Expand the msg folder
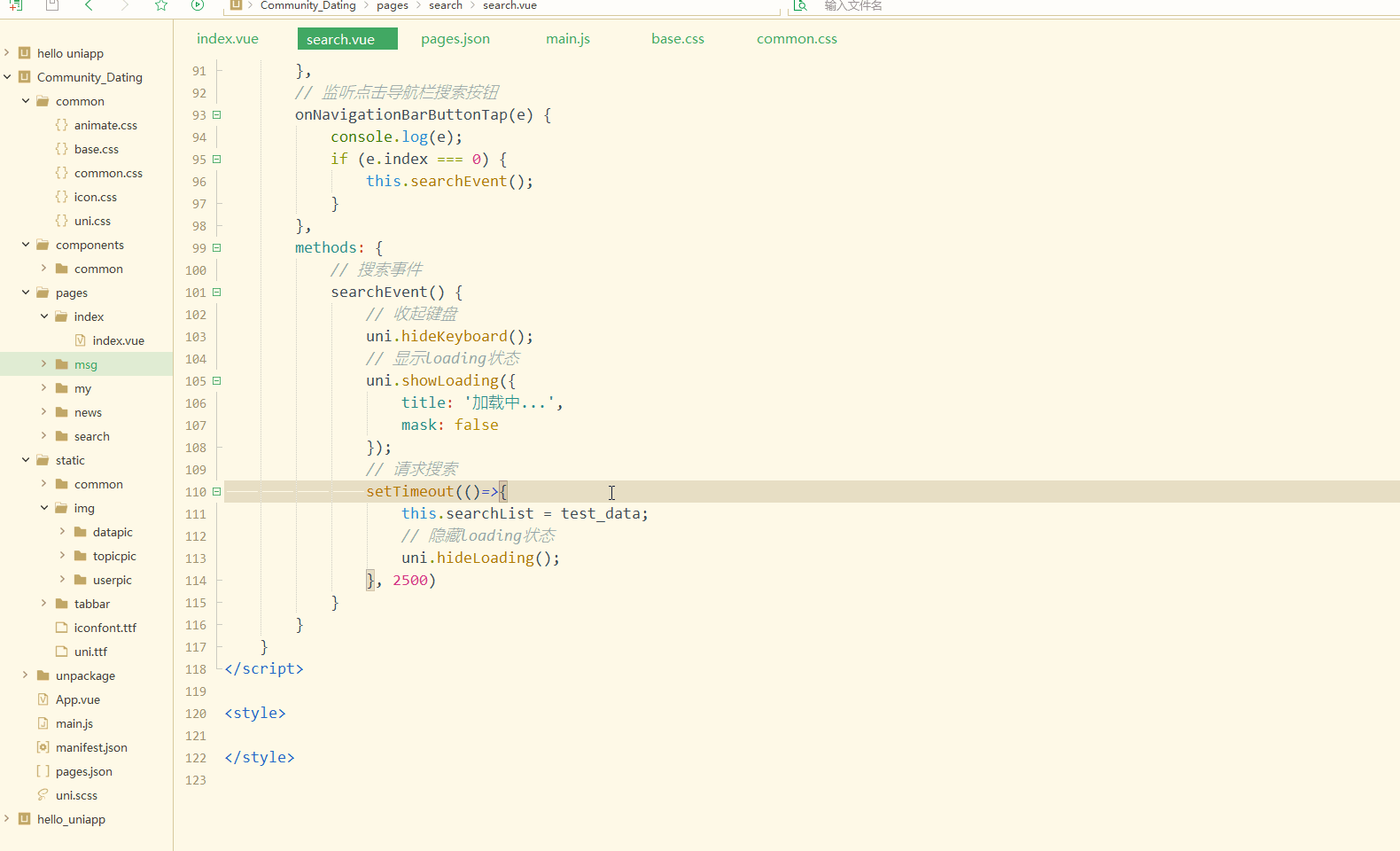This screenshot has width=1400, height=851. (44, 364)
